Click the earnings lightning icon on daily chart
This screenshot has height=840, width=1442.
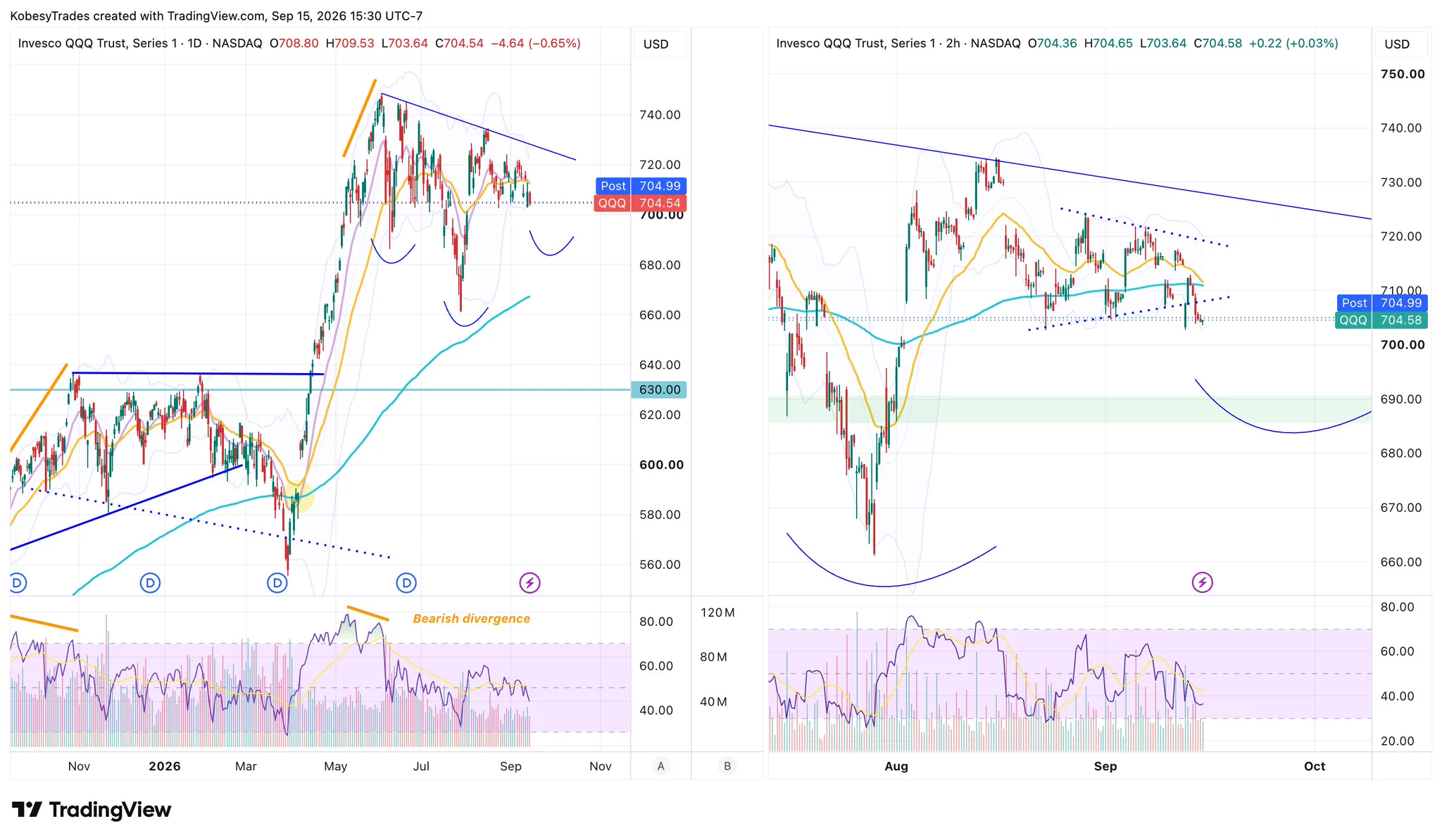(529, 583)
